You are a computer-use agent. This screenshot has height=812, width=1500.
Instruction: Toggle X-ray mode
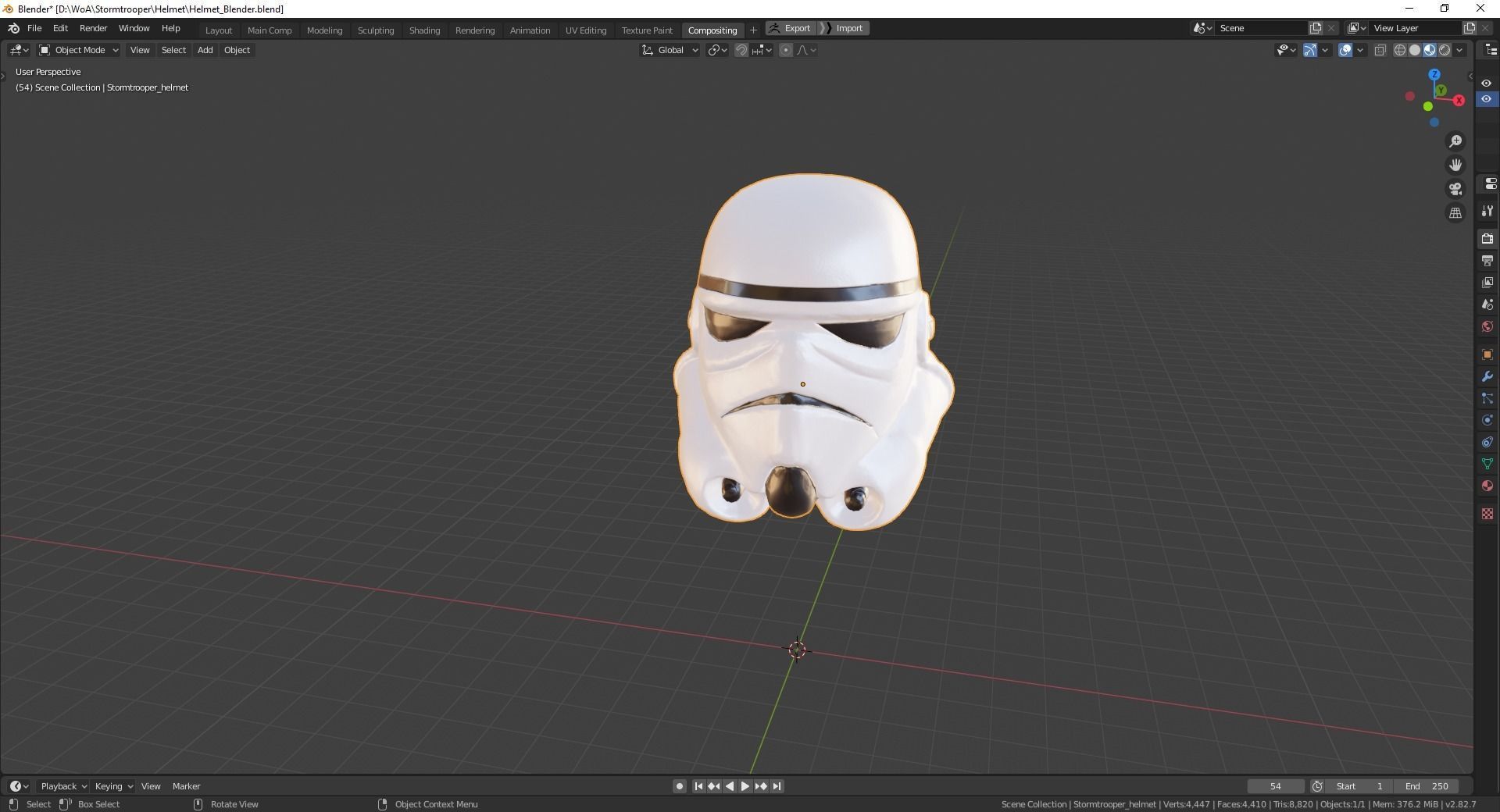point(1380,50)
